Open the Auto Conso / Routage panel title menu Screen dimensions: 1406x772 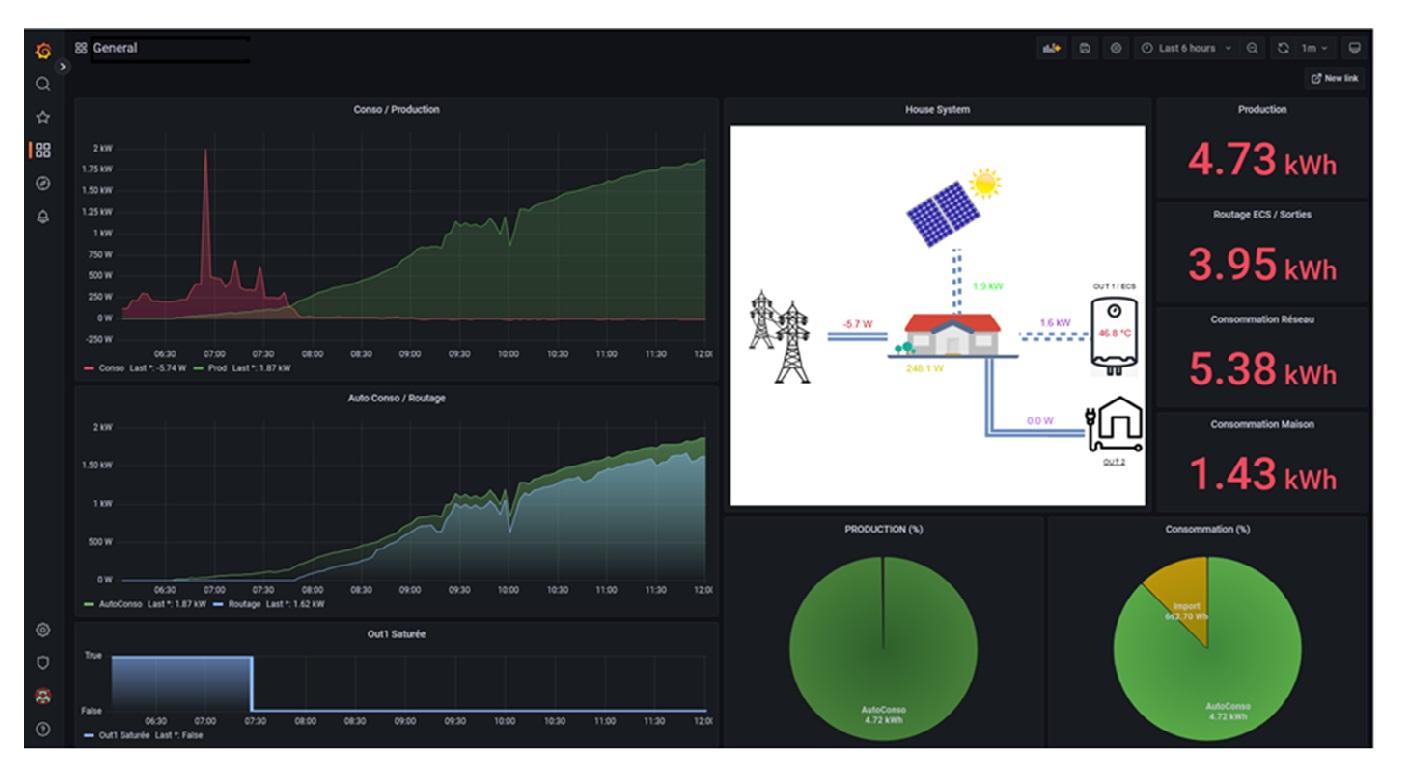click(399, 398)
